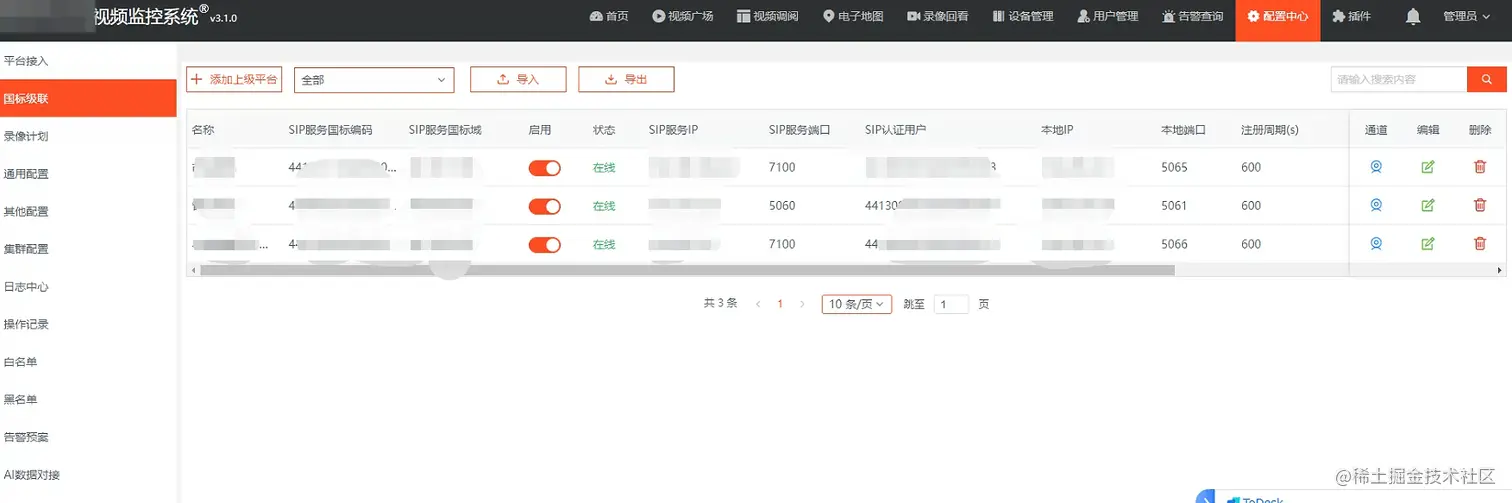
Task: Go to 首页 in top navigation
Action: pyautogui.click(x=609, y=17)
